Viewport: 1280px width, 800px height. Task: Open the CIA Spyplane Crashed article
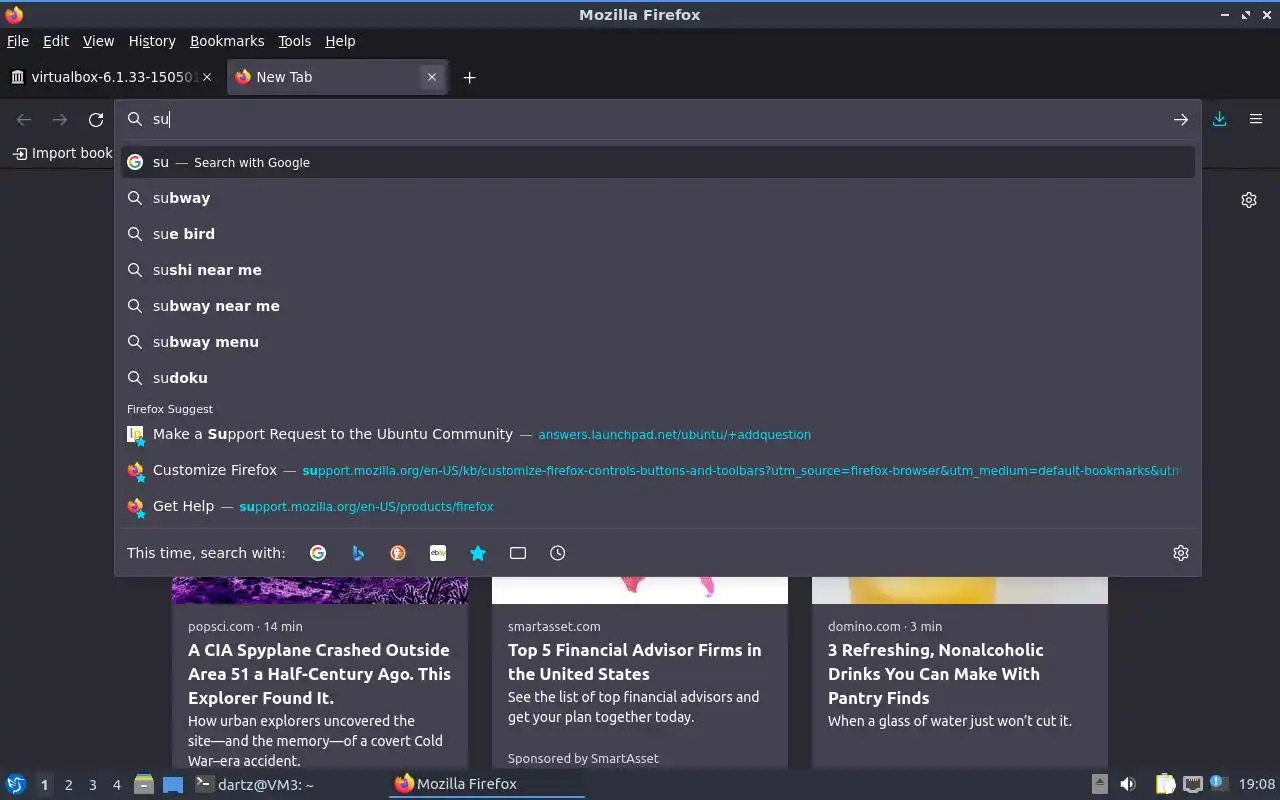[319, 674]
